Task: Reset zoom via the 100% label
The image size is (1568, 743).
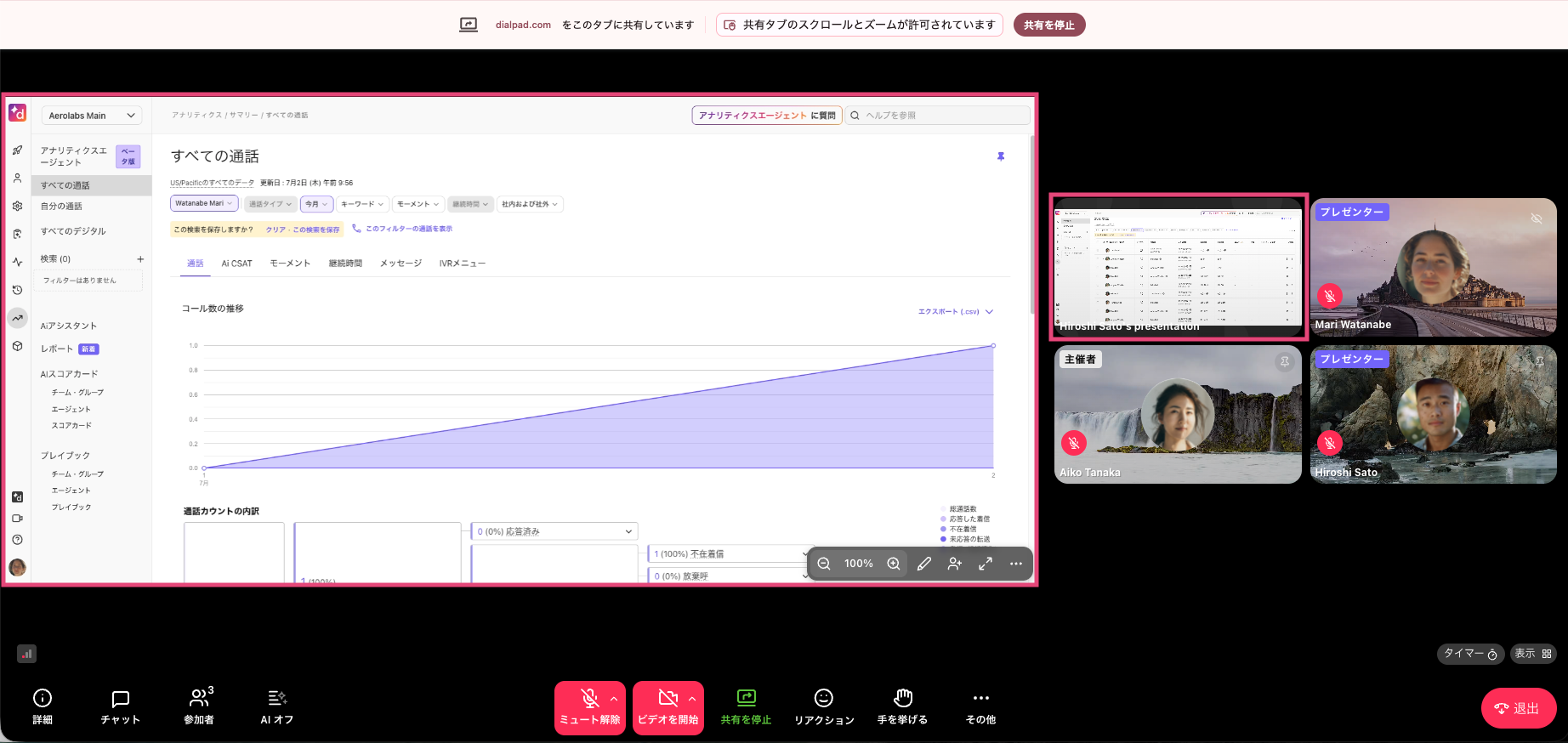Action: coord(859,564)
